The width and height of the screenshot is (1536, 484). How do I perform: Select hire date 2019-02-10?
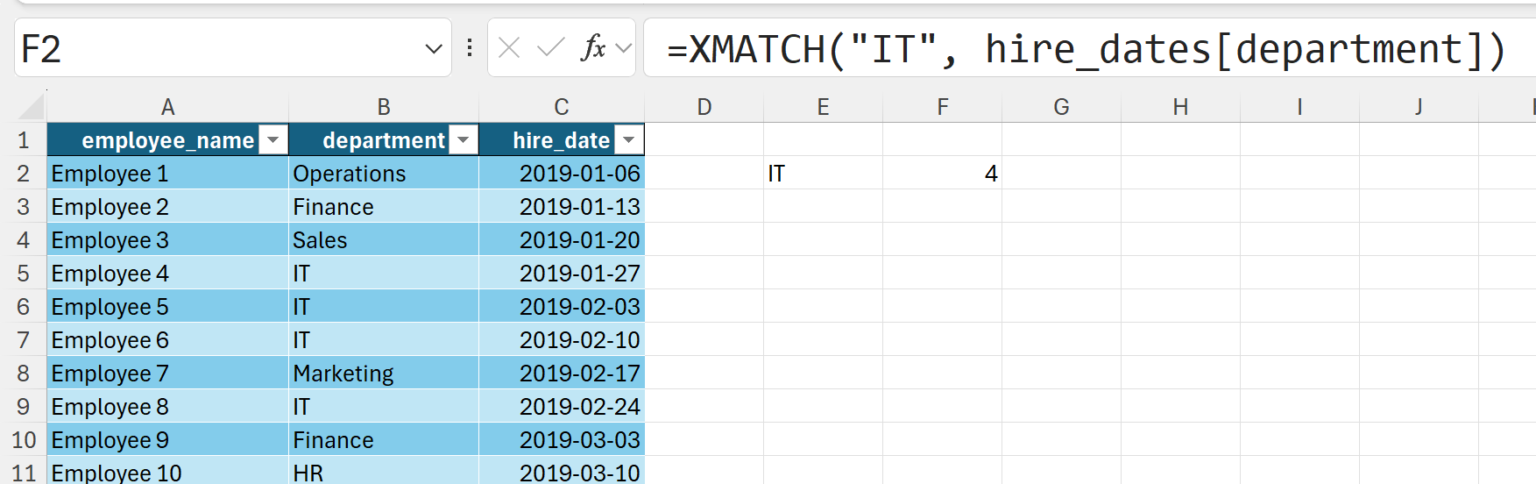562,340
